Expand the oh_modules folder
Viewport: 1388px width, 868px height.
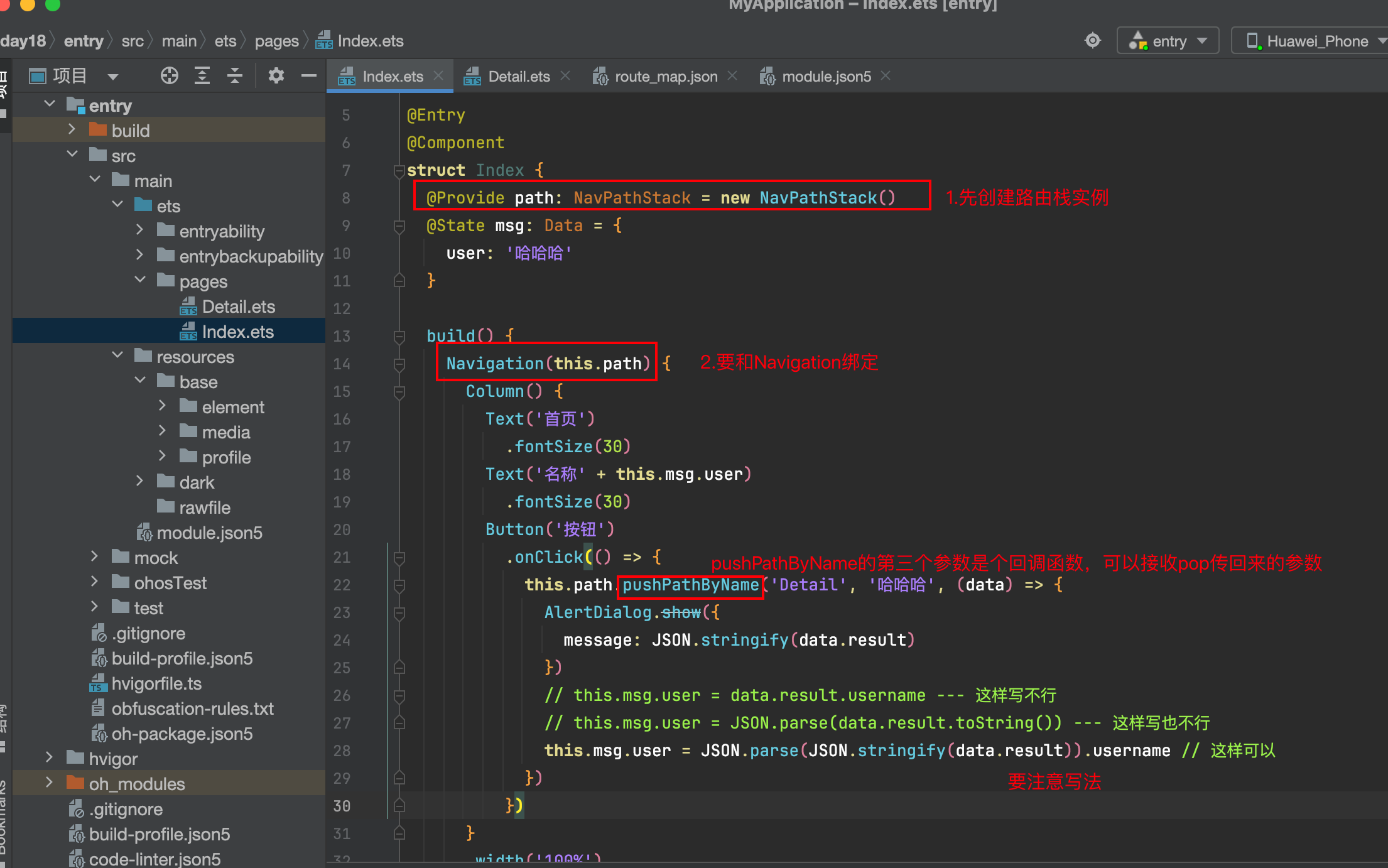coord(50,783)
